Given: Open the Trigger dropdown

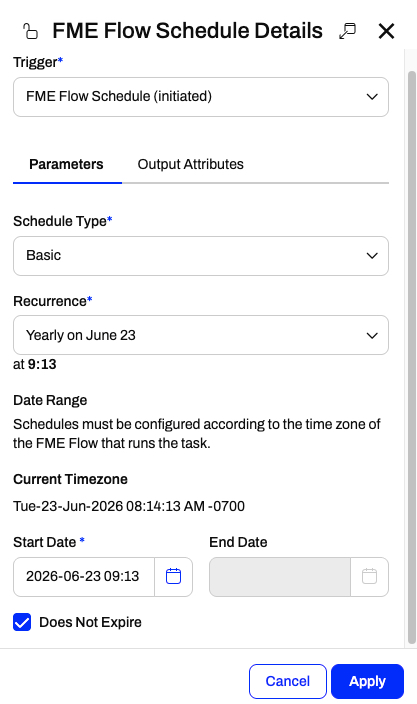Looking at the screenshot, I should 201,97.
